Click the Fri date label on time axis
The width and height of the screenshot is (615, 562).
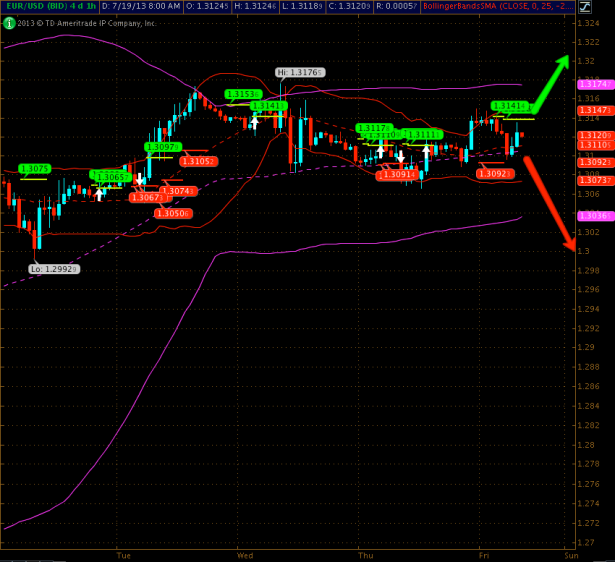(483, 553)
